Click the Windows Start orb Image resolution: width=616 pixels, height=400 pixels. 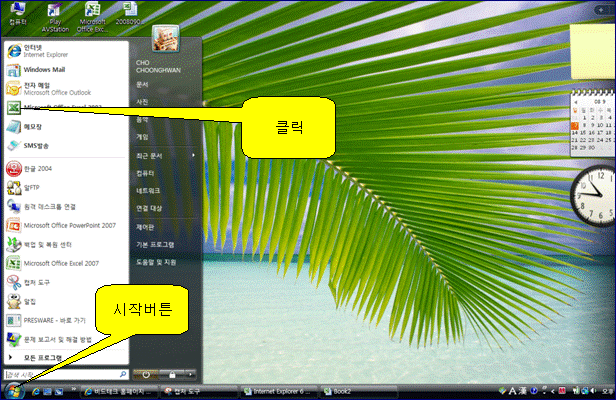14,391
